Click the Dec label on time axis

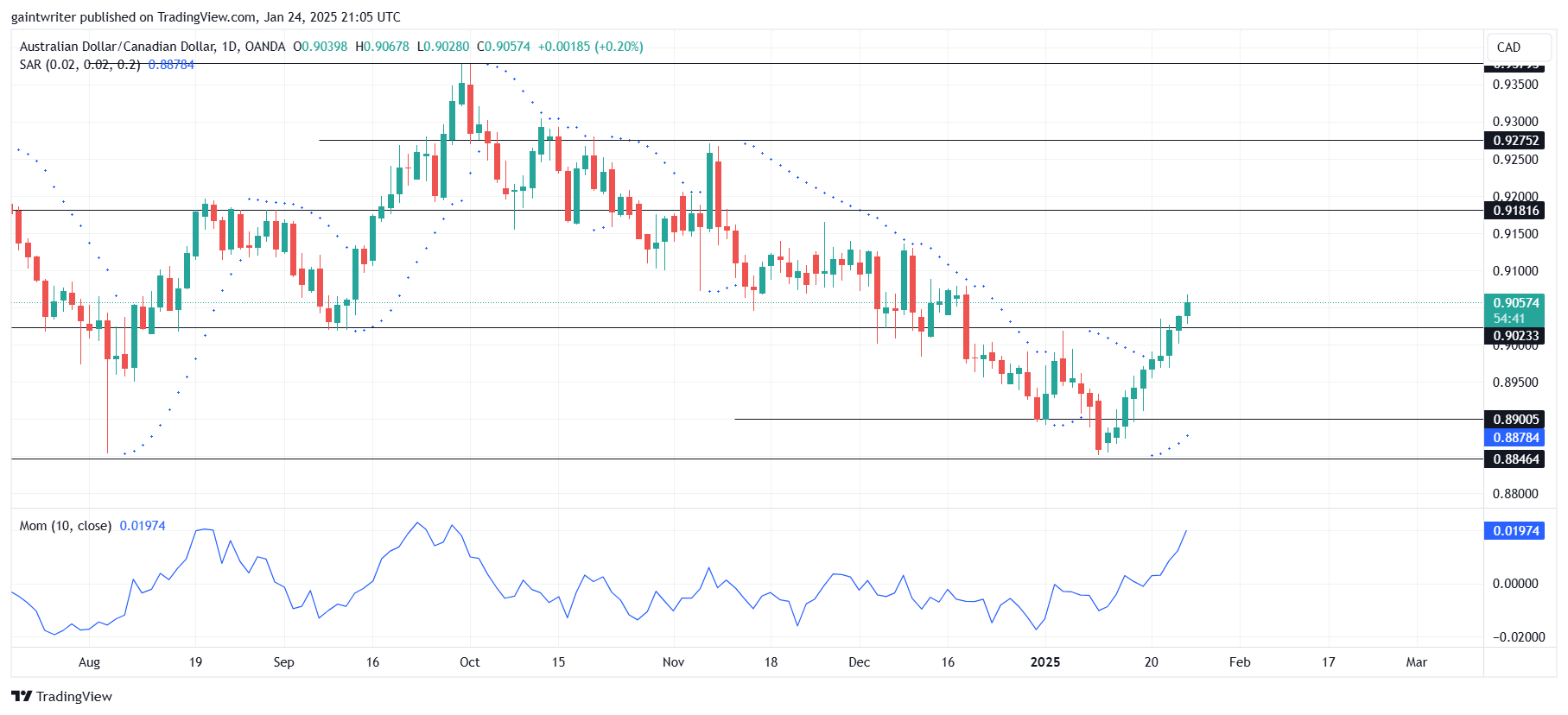click(859, 662)
